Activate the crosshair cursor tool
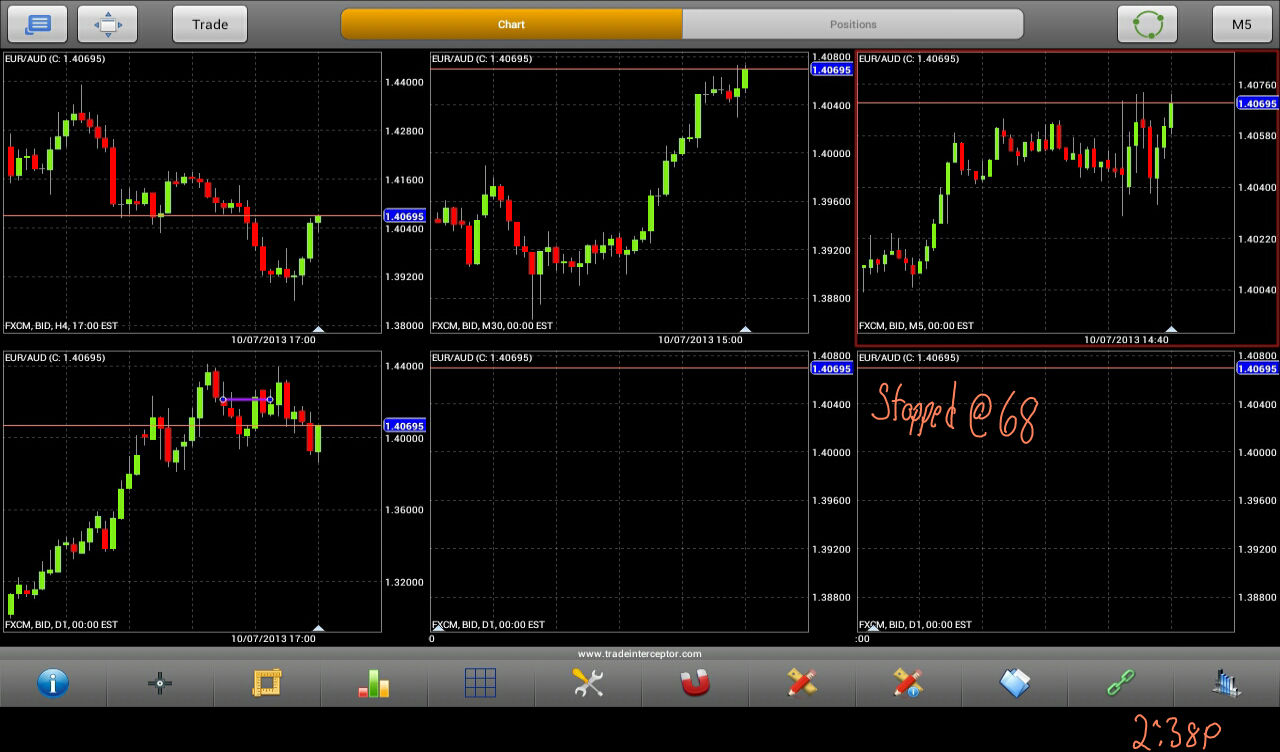 [x=160, y=683]
